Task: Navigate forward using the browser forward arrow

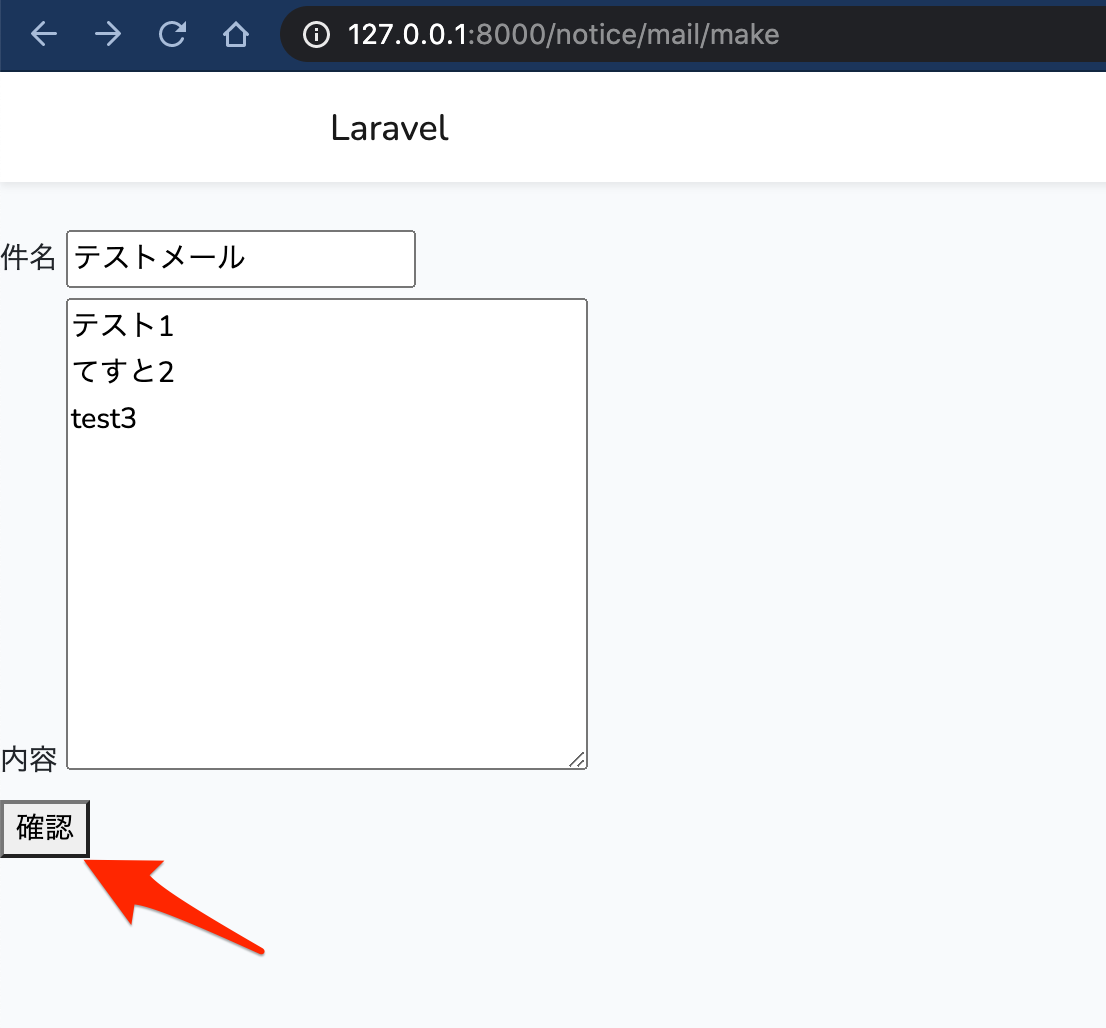Action: [x=107, y=34]
